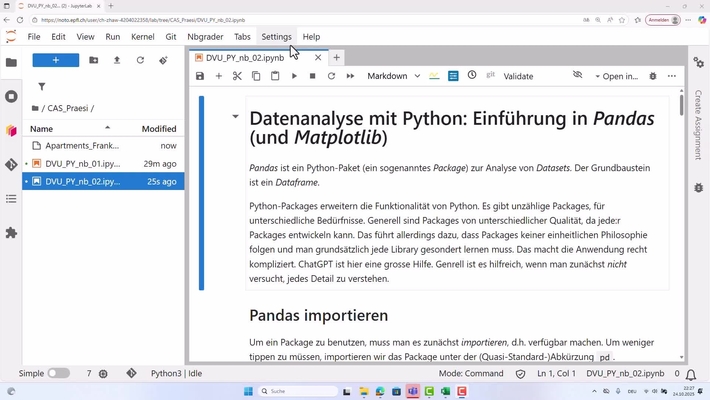
Task: Toggle the file filter funnel
Action: [42, 87]
